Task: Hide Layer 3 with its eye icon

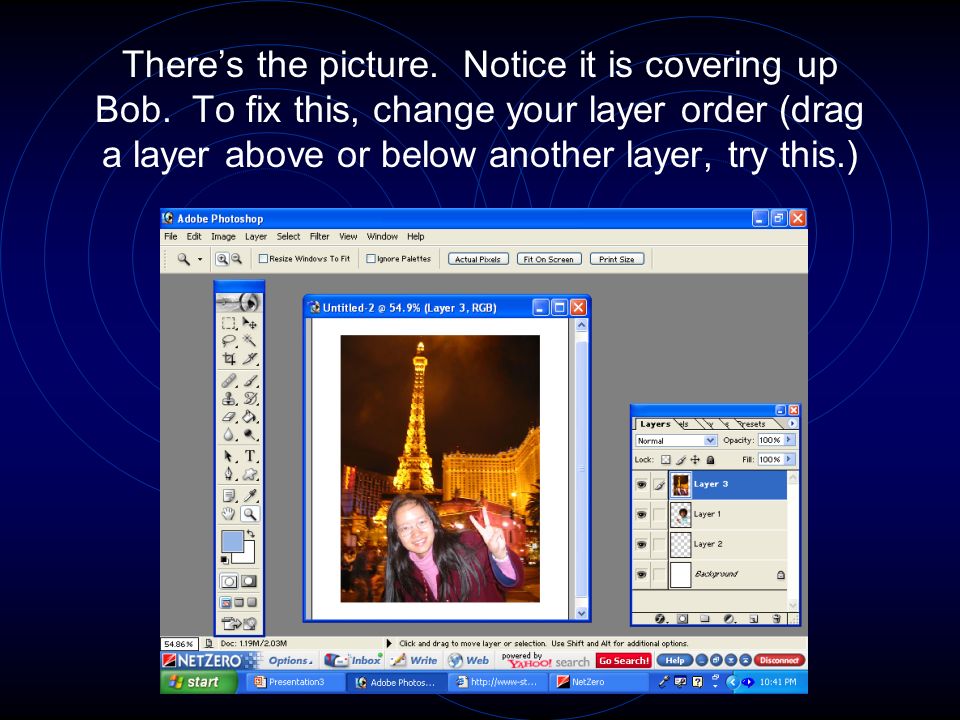Action: [641, 484]
